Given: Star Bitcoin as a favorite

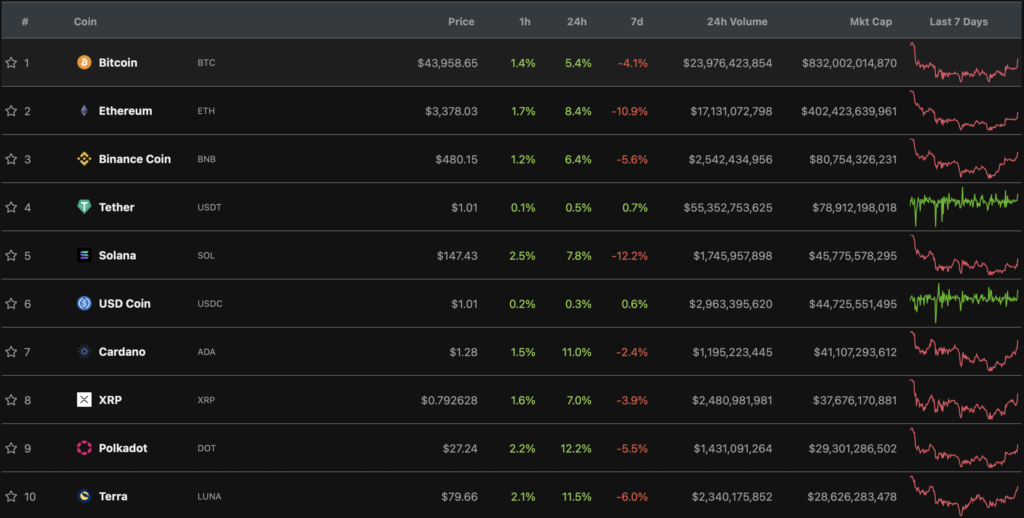Looking at the screenshot, I should point(11,63).
